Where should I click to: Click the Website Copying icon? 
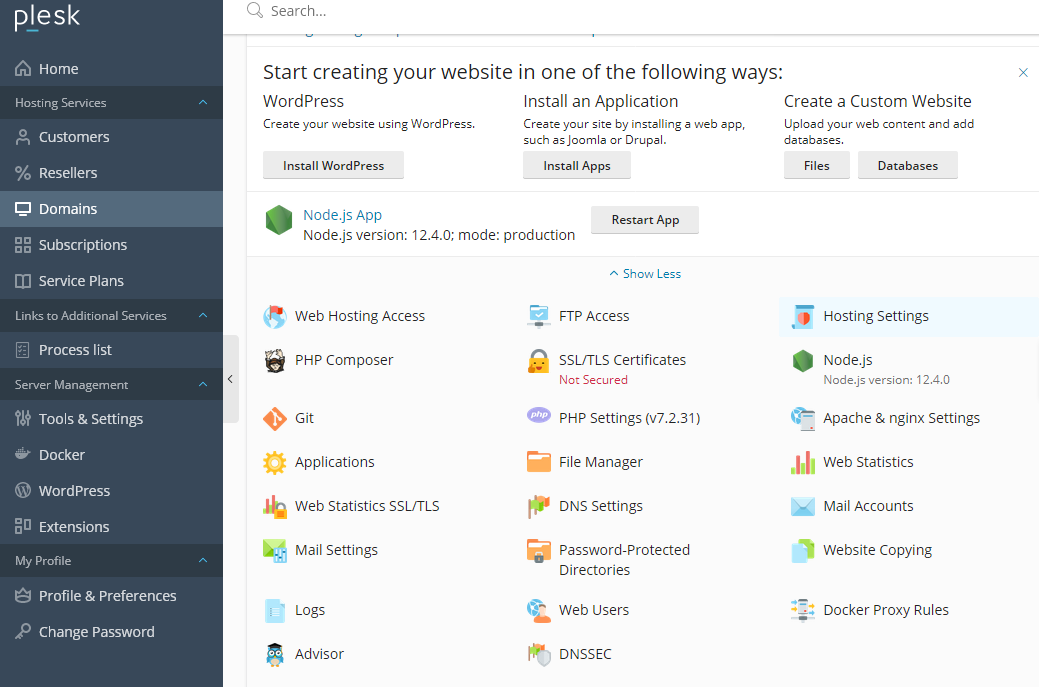tap(802, 551)
